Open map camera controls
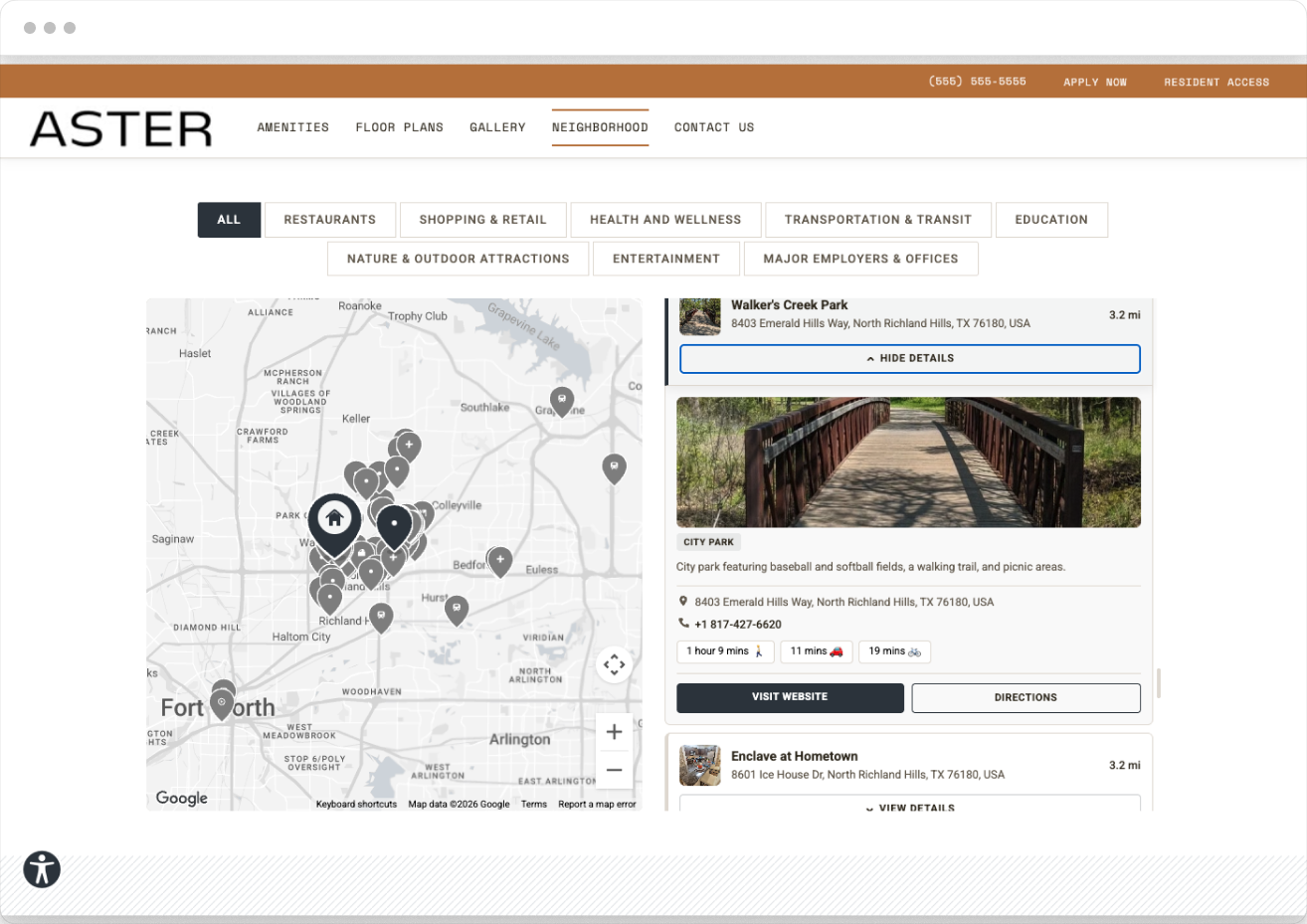Viewport: 1307px width, 924px height. pos(615,664)
